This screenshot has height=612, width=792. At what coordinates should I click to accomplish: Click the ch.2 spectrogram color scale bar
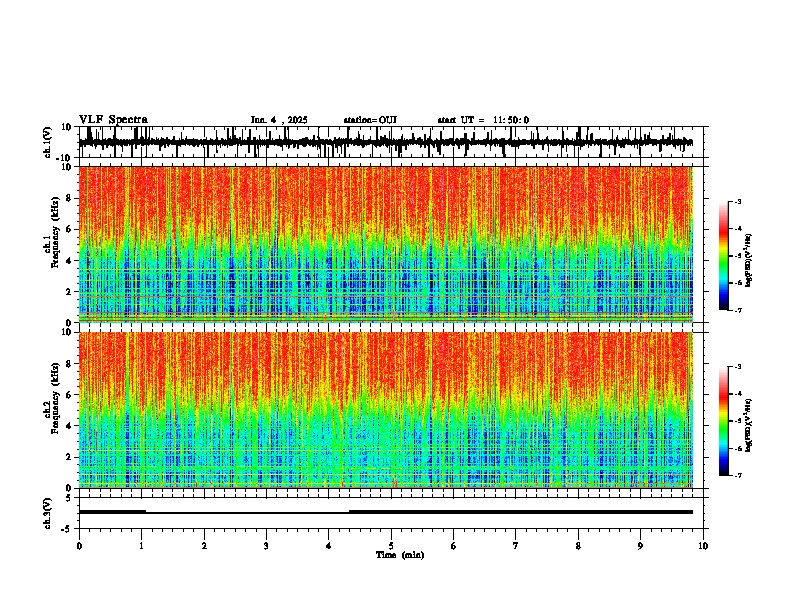pos(724,421)
